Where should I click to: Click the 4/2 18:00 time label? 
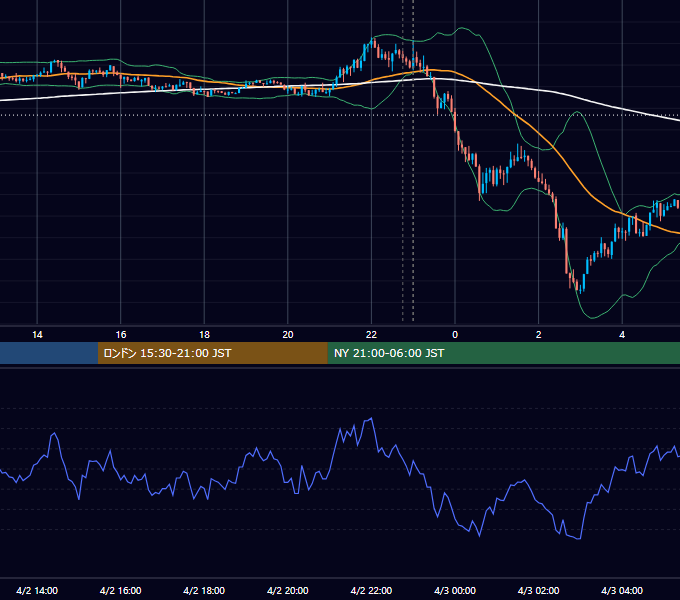point(204,590)
